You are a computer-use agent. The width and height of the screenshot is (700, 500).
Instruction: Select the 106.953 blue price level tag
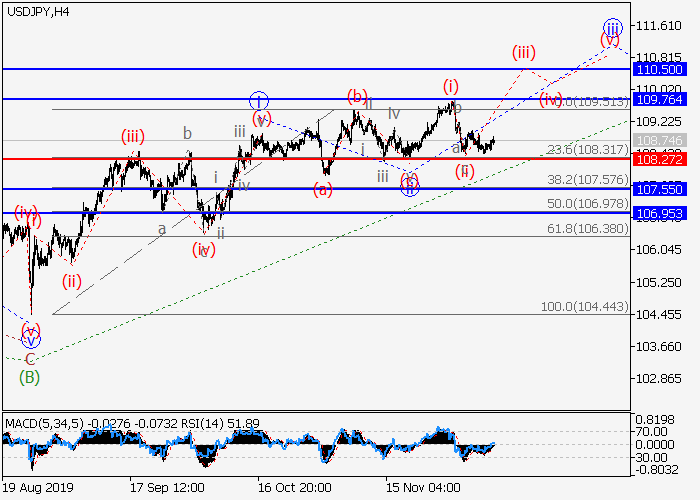tap(659, 213)
